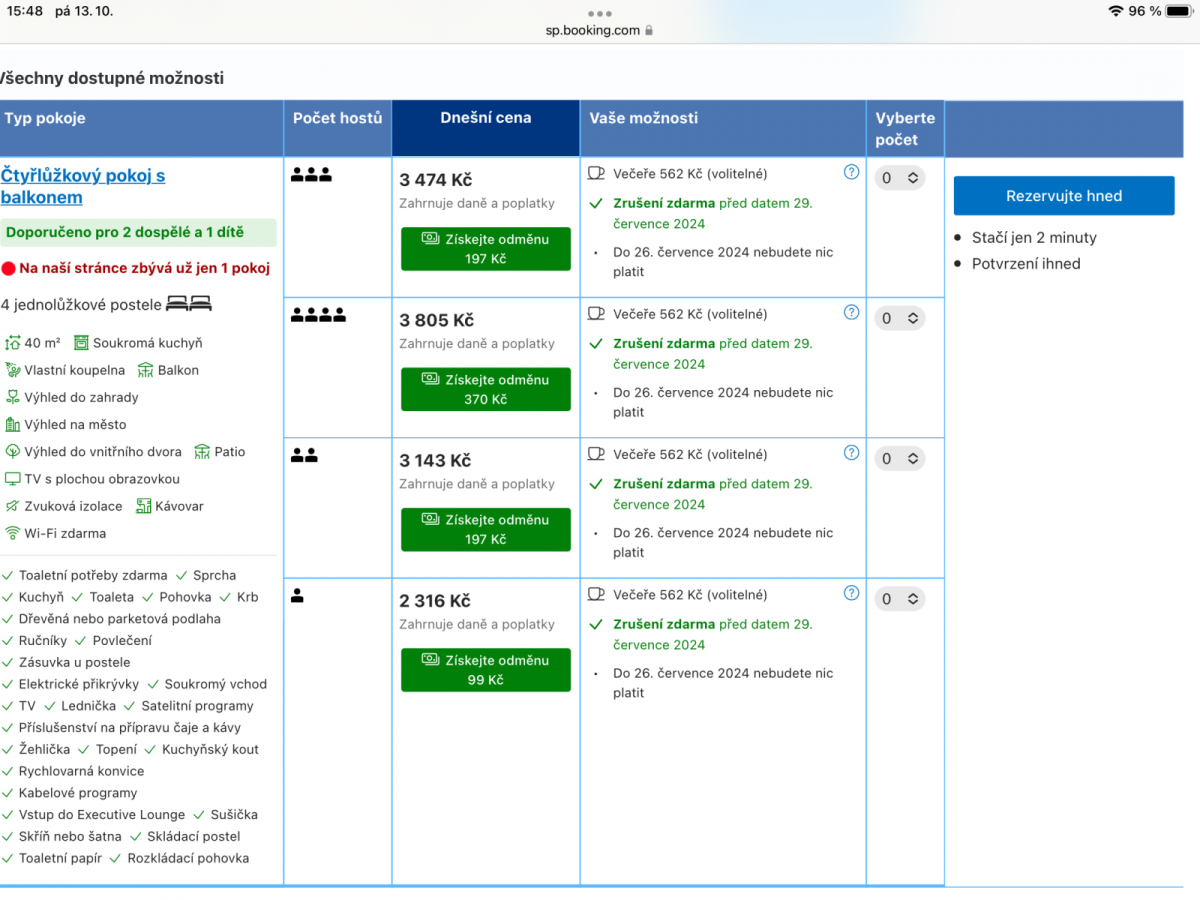Tap the sp.booking.com address bar

point(599,30)
